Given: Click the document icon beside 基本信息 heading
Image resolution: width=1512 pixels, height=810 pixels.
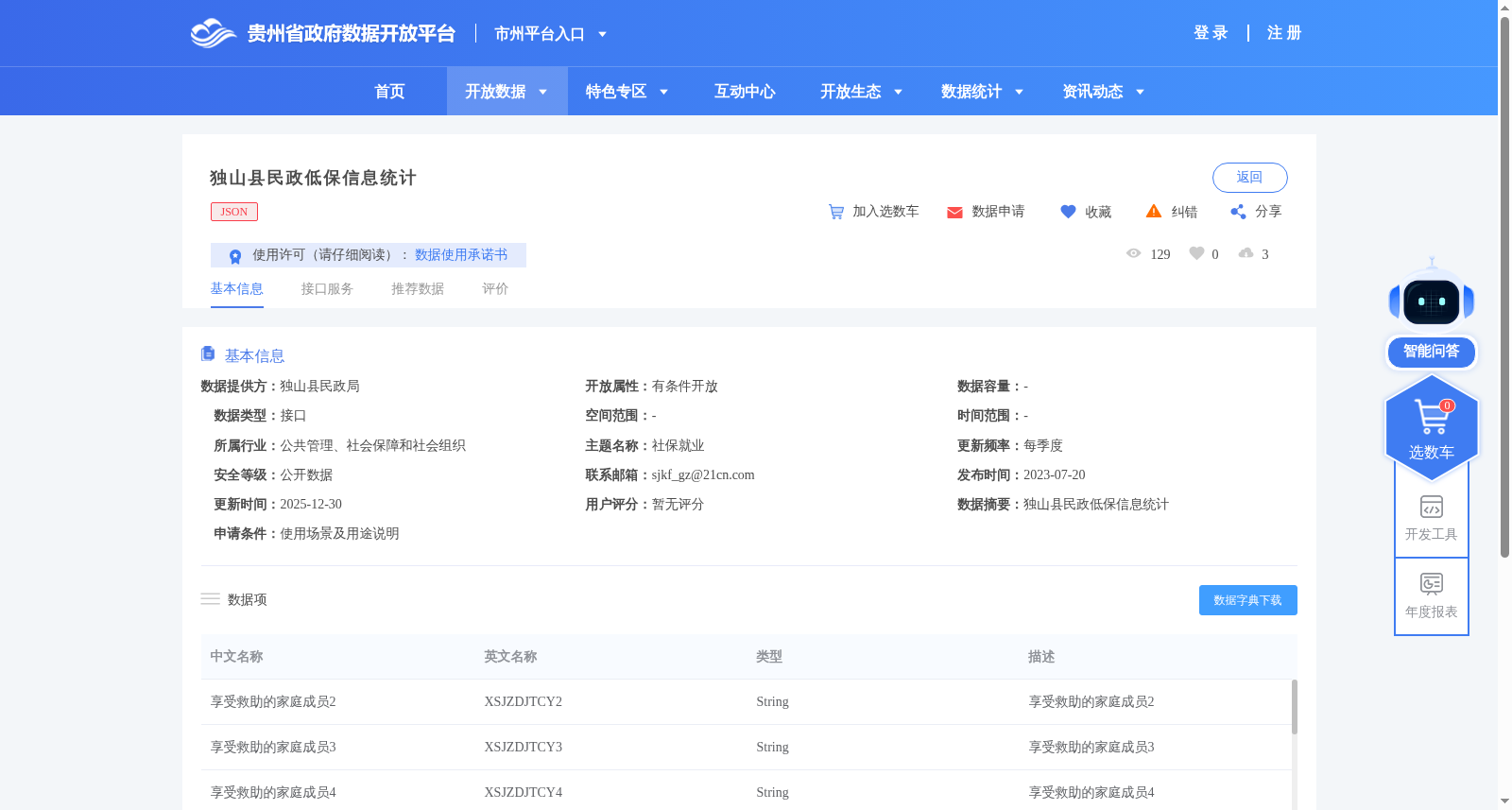Looking at the screenshot, I should 208,353.
